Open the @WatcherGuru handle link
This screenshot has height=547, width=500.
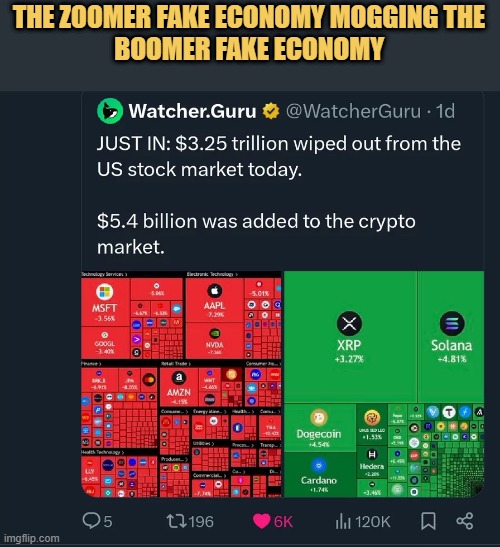point(353,111)
